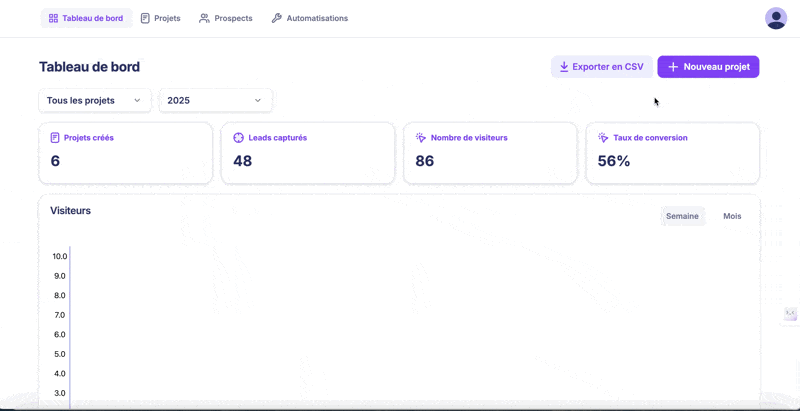Click the 56% conversion value
Screen dimensions: 800x411
[614, 161]
